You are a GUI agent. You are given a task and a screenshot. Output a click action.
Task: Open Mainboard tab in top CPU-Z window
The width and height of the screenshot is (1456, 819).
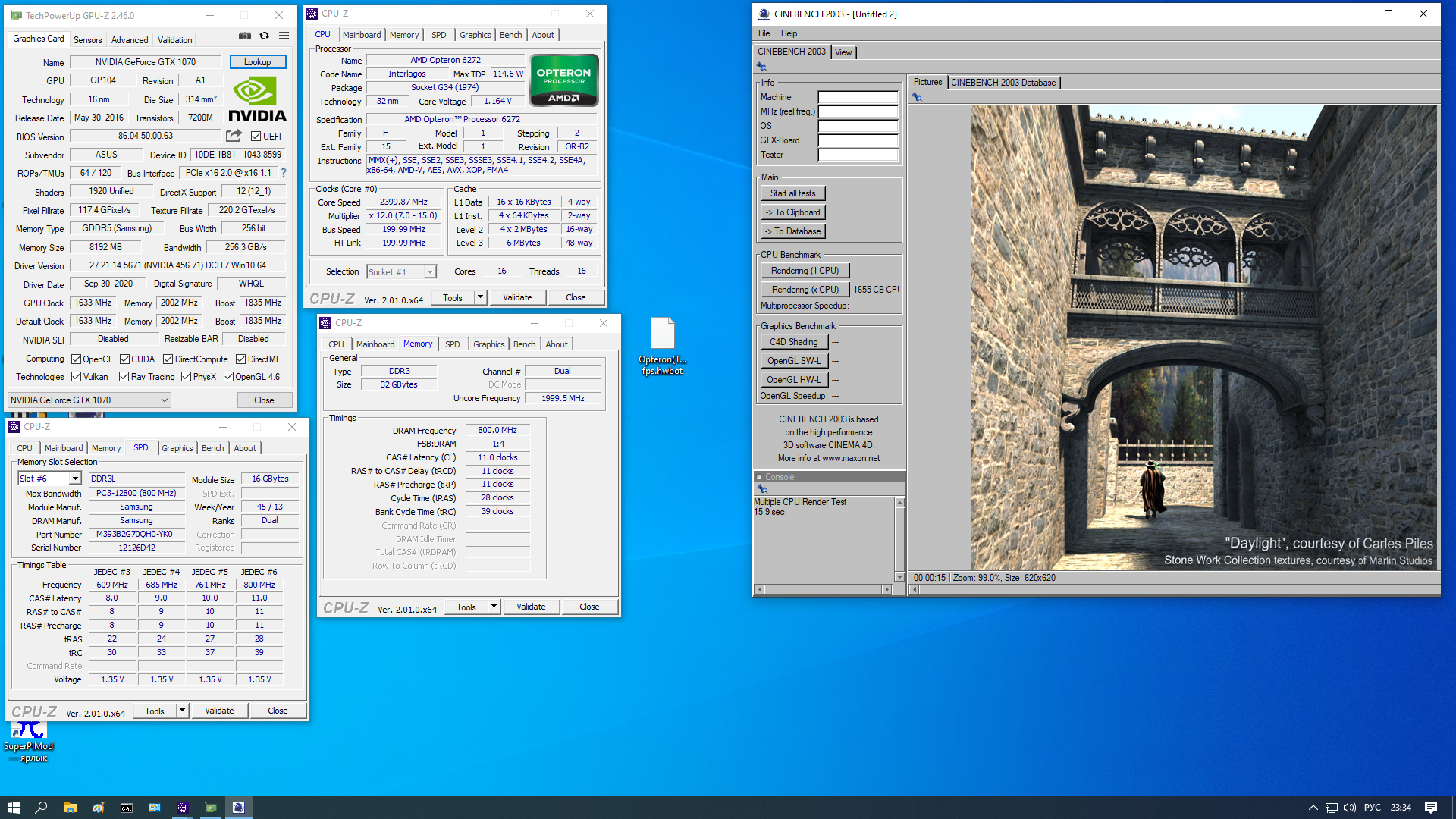[362, 35]
